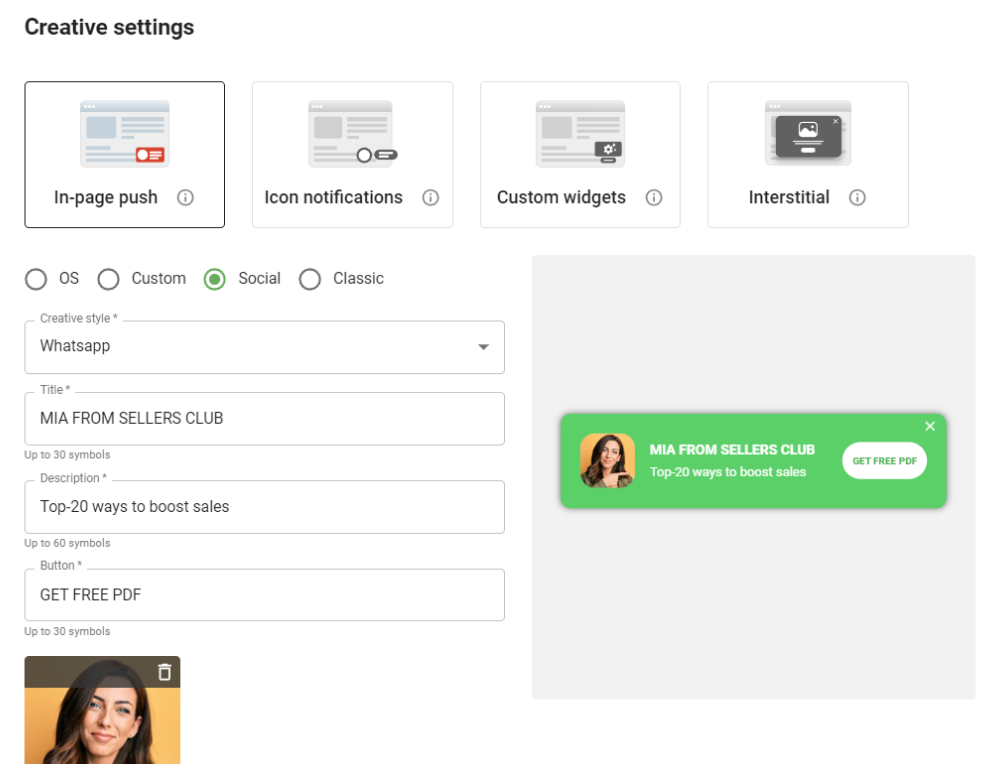The image size is (1000, 764).
Task: Expand the Whatsapp style selector
Action: pyautogui.click(x=484, y=347)
